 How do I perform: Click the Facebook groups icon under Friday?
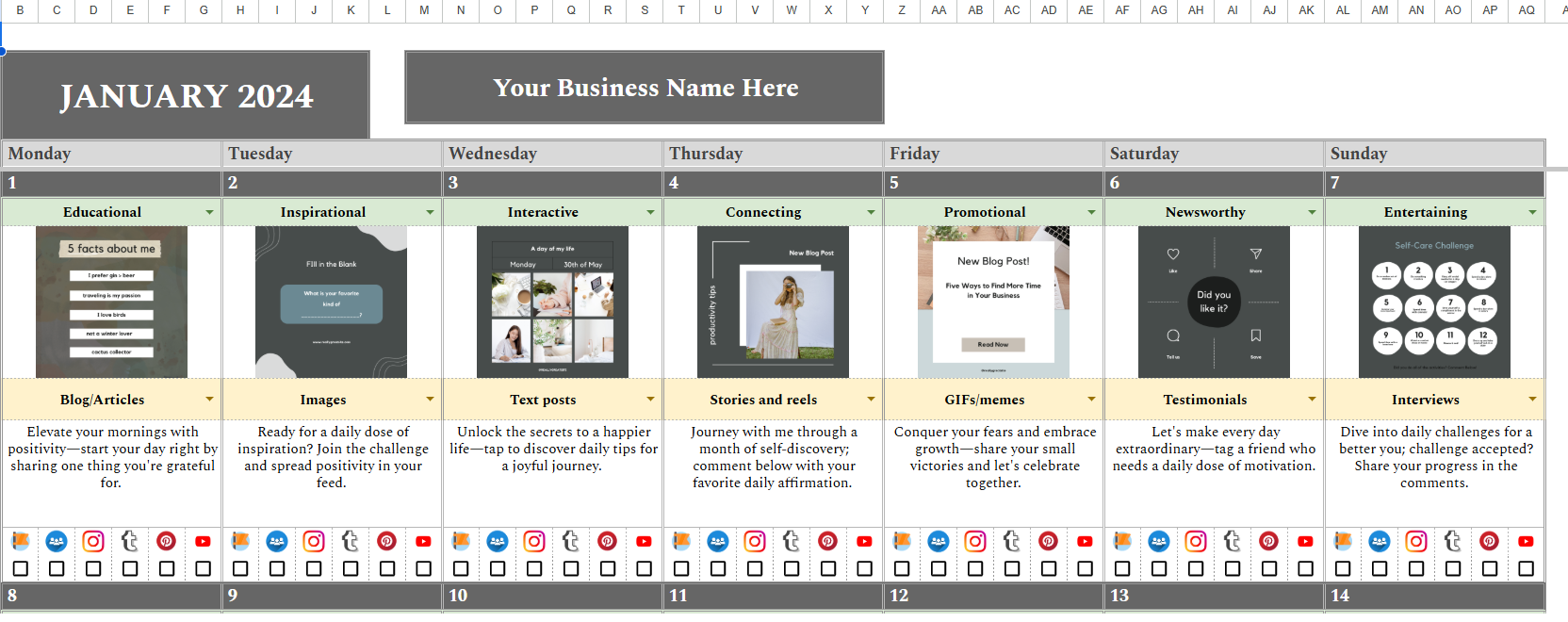[939, 541]
